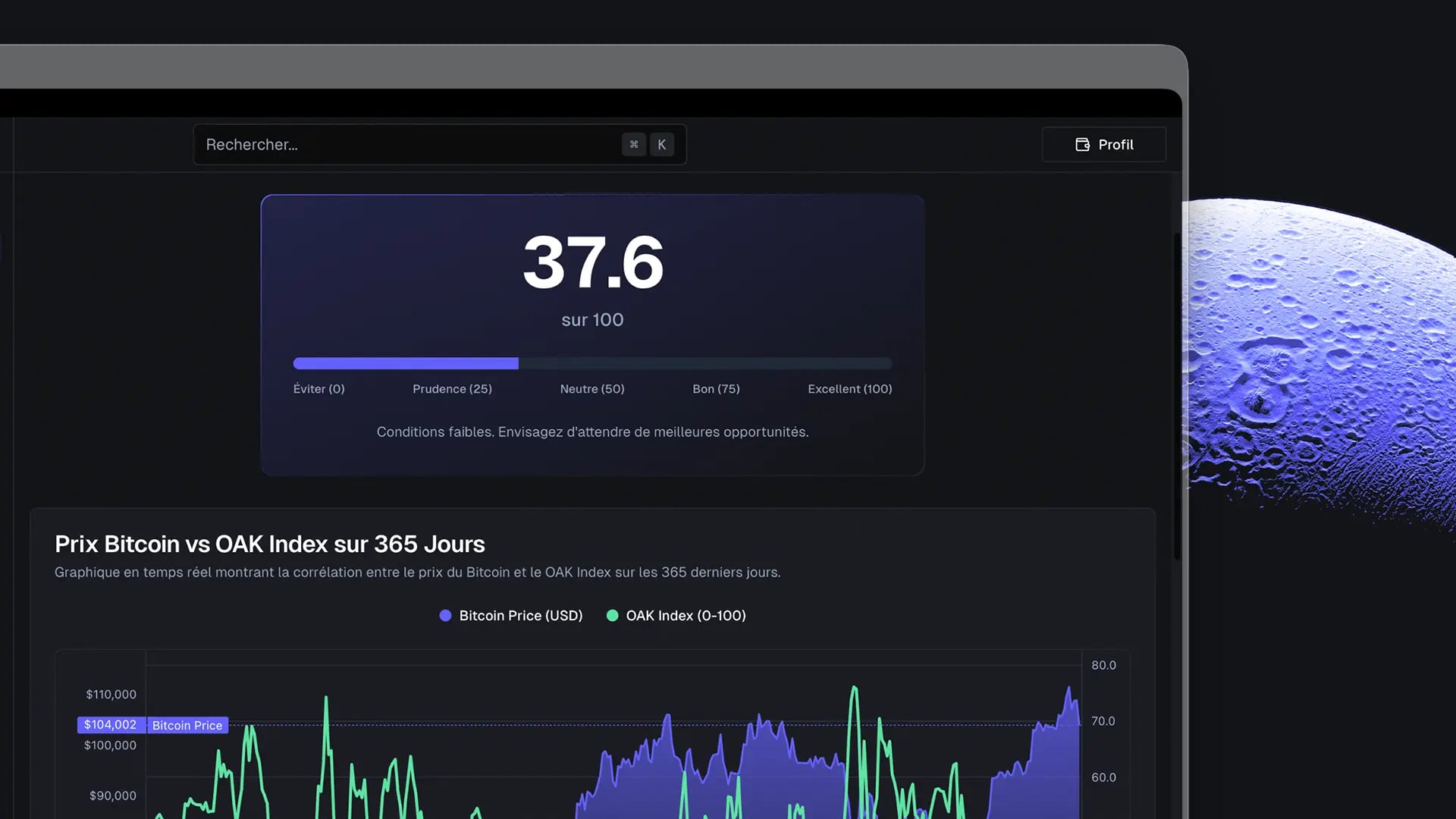The width and height of the screenshot is (1456, 819).
Task: Toggle the Bitcoin Price (USD) legend item
Action: (x=511, y=616)
